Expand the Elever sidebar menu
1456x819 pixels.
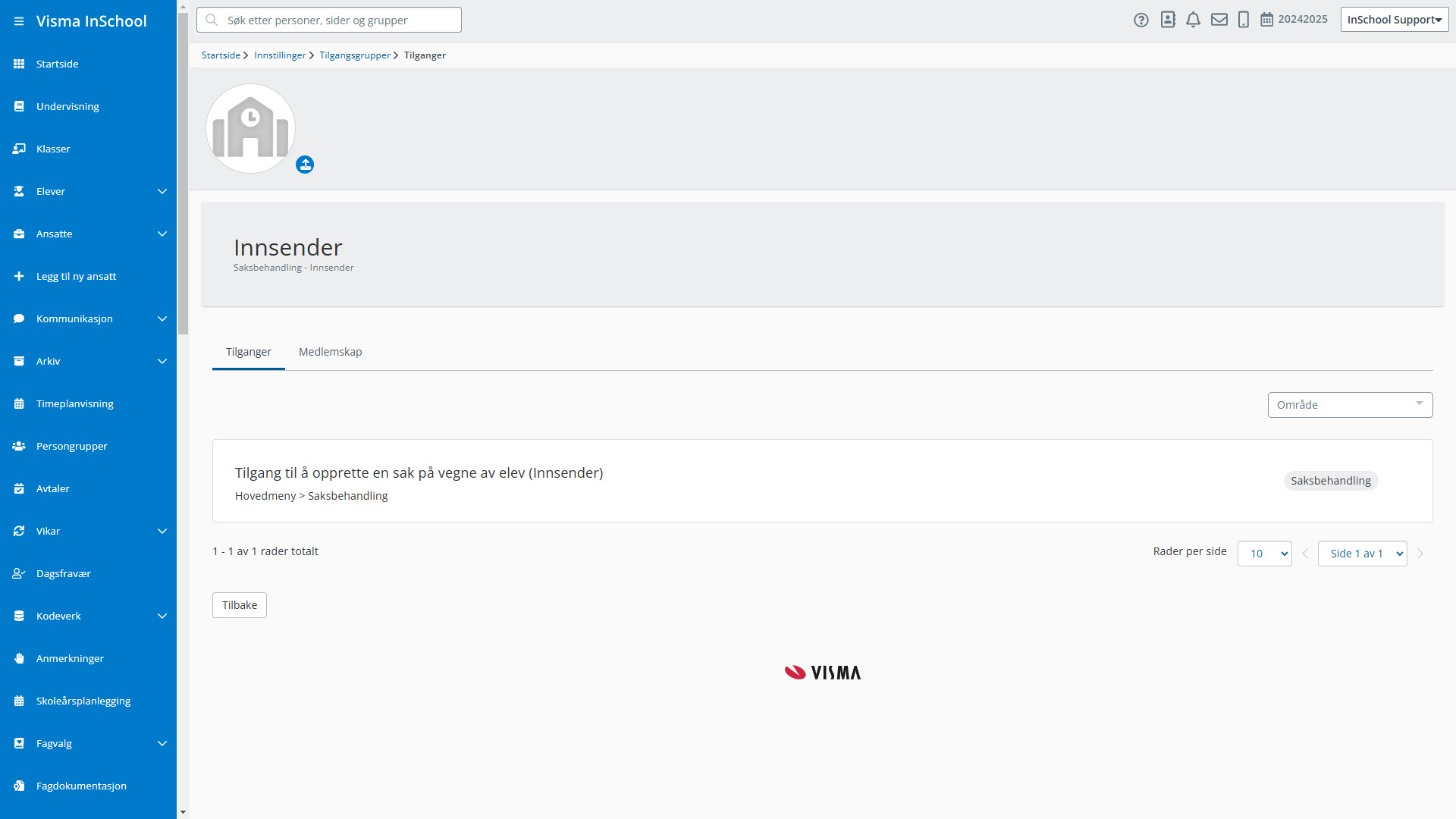162,192
